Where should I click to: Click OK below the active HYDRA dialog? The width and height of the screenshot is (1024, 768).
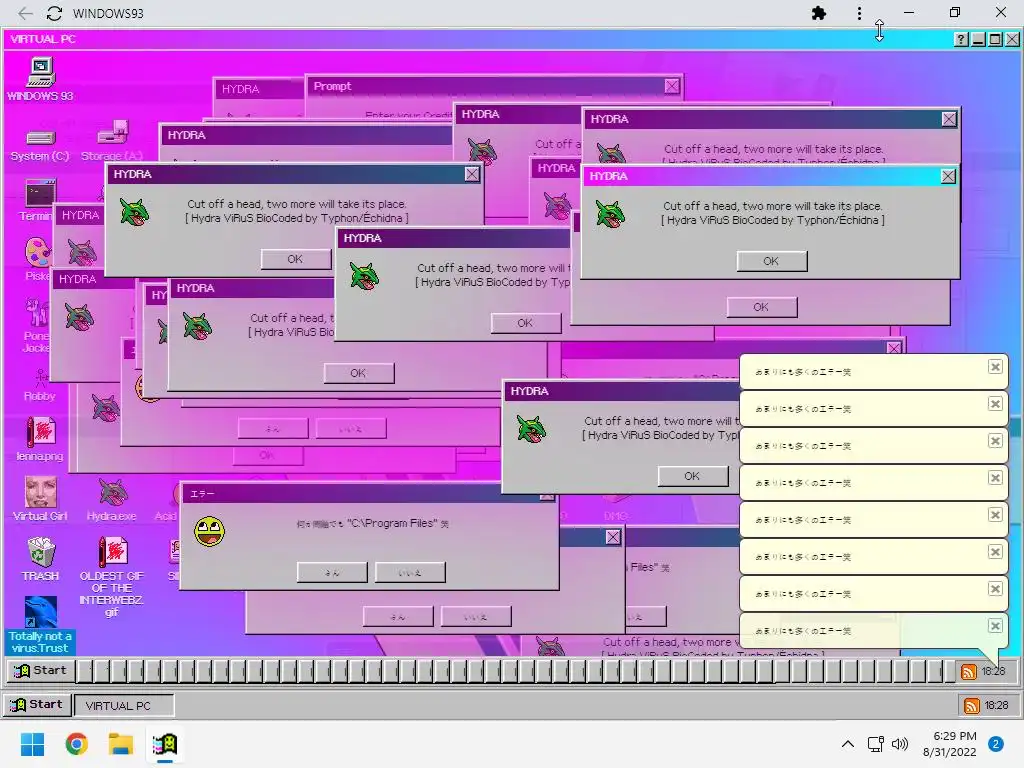tap(761, 307)
